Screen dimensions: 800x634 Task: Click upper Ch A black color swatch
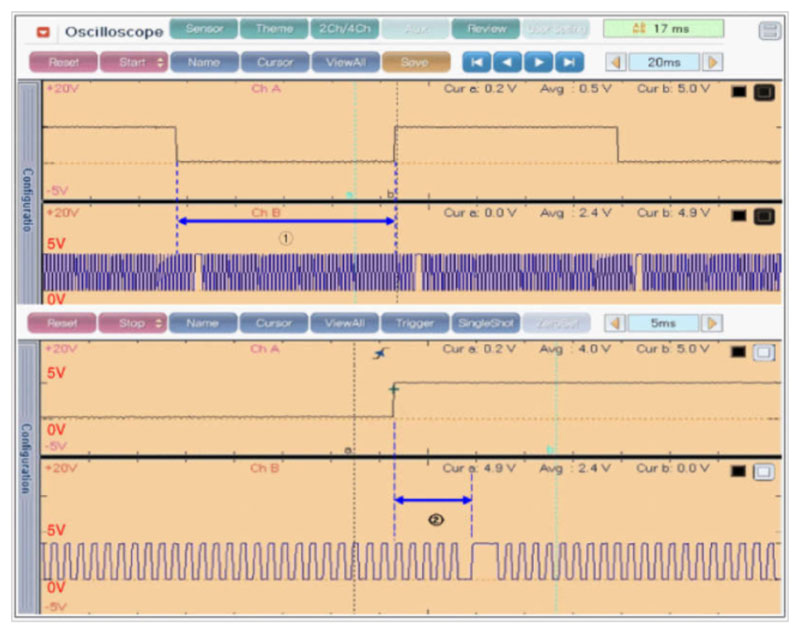pyautogui.click(x=740, y=93)
